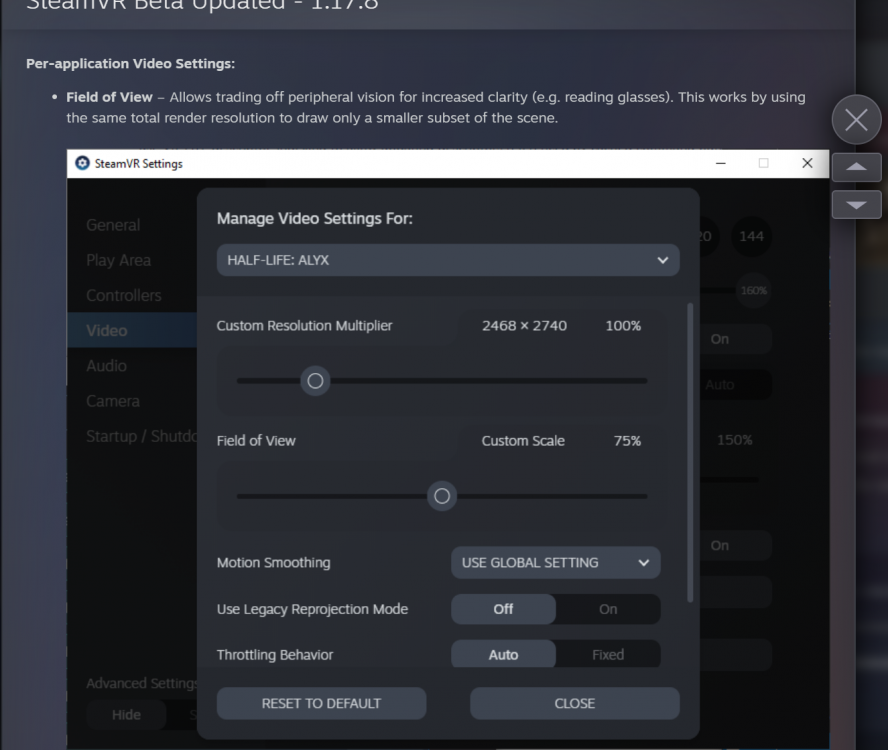Select the General settings section
Image resolution: width=888 pixels, height=750 pixels.
[112, 224]
